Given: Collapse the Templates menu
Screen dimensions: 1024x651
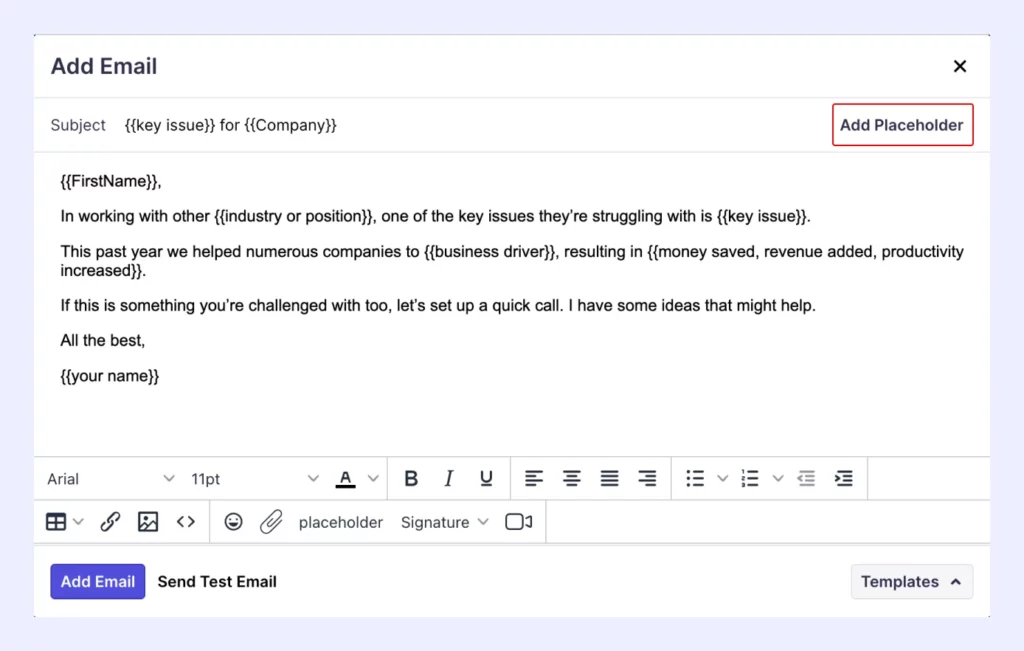Looking at the screenshot, I should [x=910, y=581].
